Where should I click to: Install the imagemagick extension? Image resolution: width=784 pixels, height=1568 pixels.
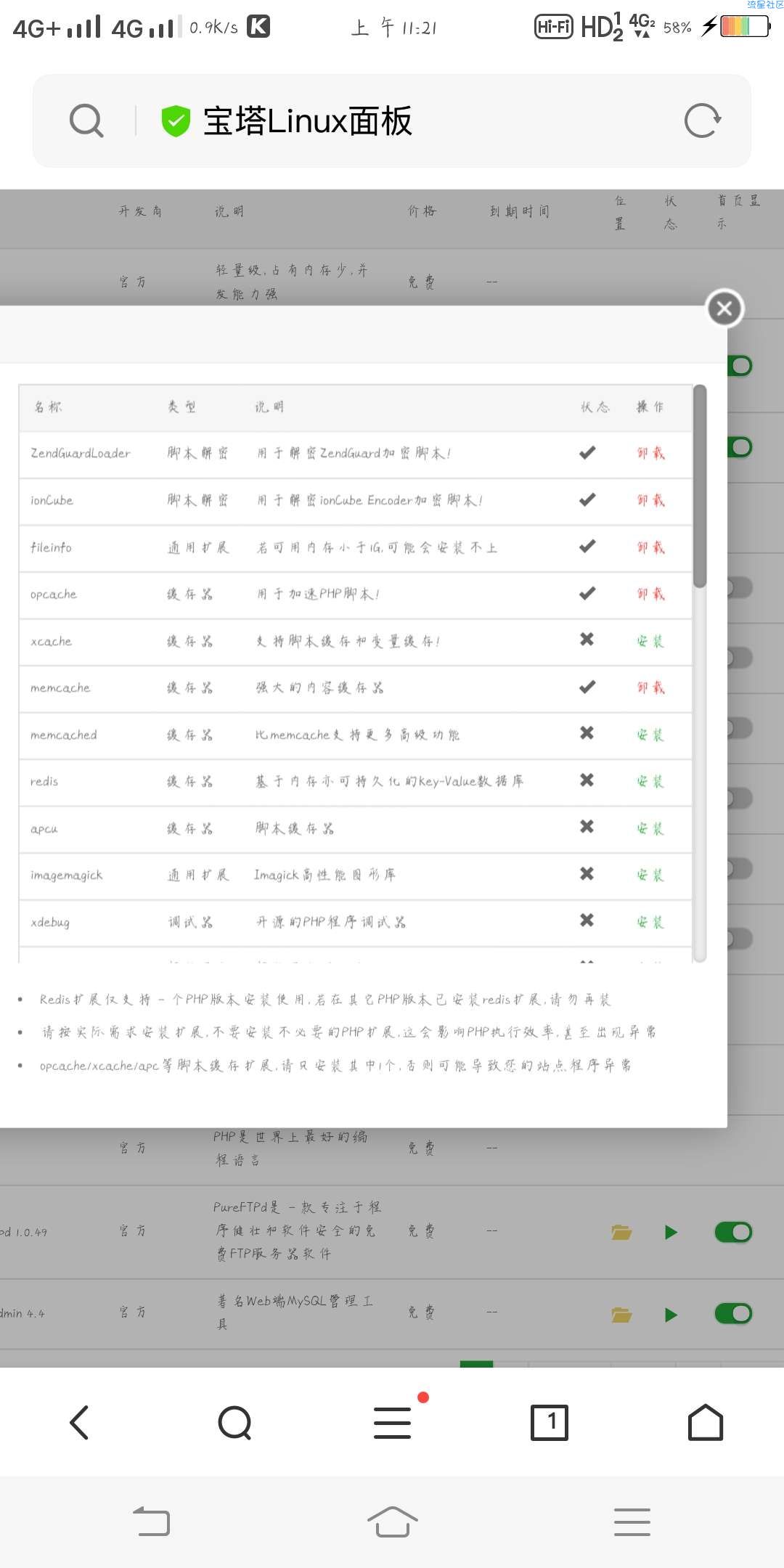(650, 875)
